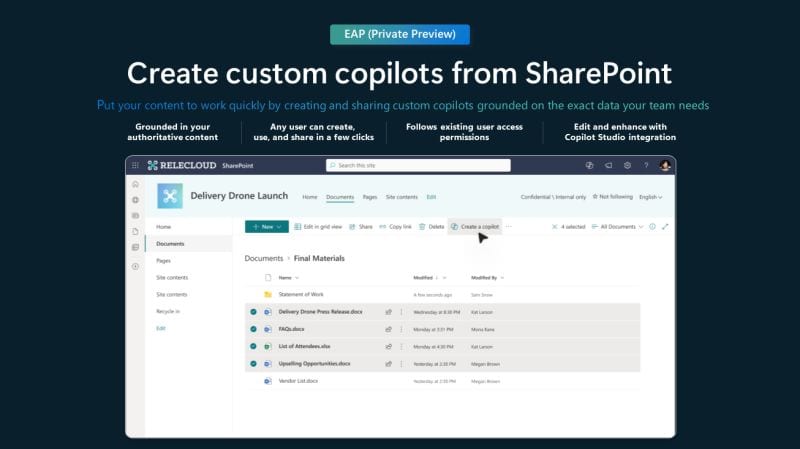Click the Delivery Drone Launch site title
Screen dimensions: 800x449
[239, 196]
